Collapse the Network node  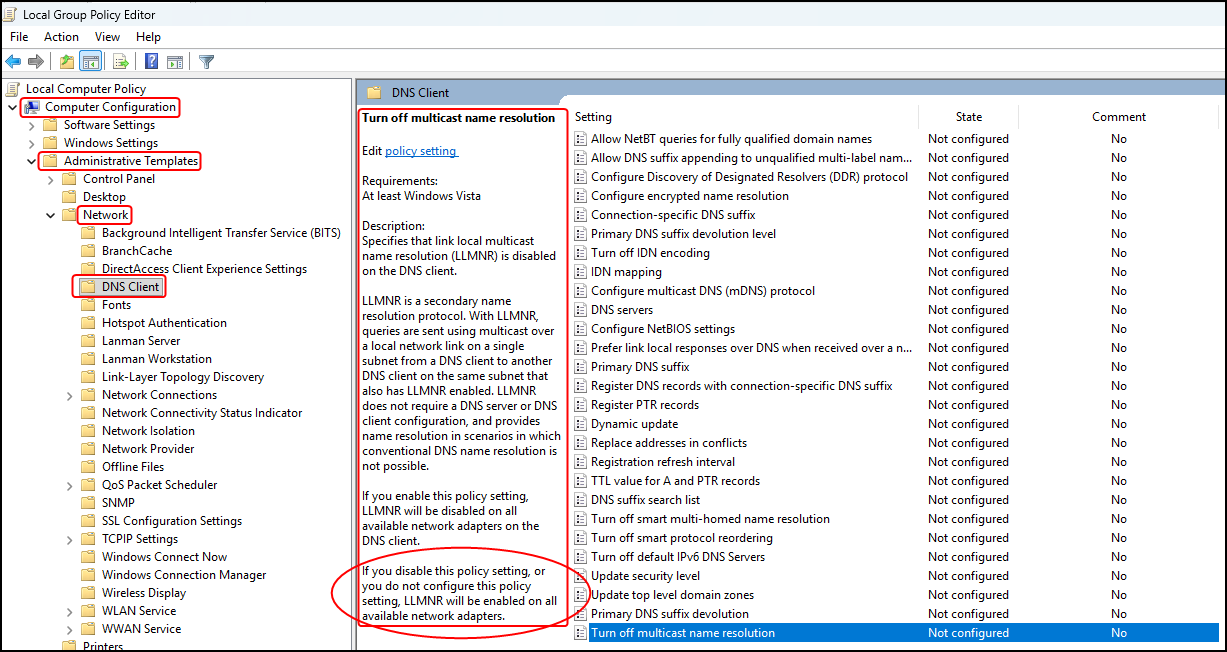click(50, 215)
